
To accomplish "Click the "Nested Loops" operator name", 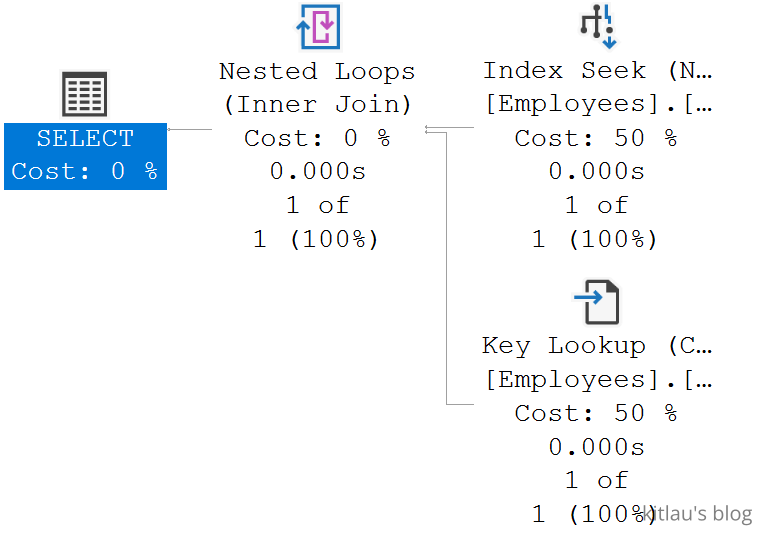I will pyautogui.click(x=317, y=71).
